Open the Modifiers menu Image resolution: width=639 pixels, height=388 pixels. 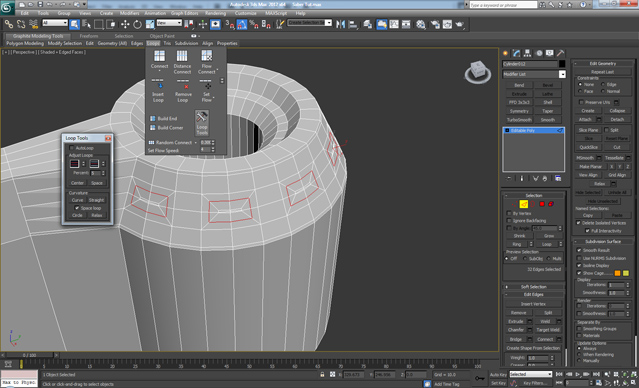click(129, 13)
